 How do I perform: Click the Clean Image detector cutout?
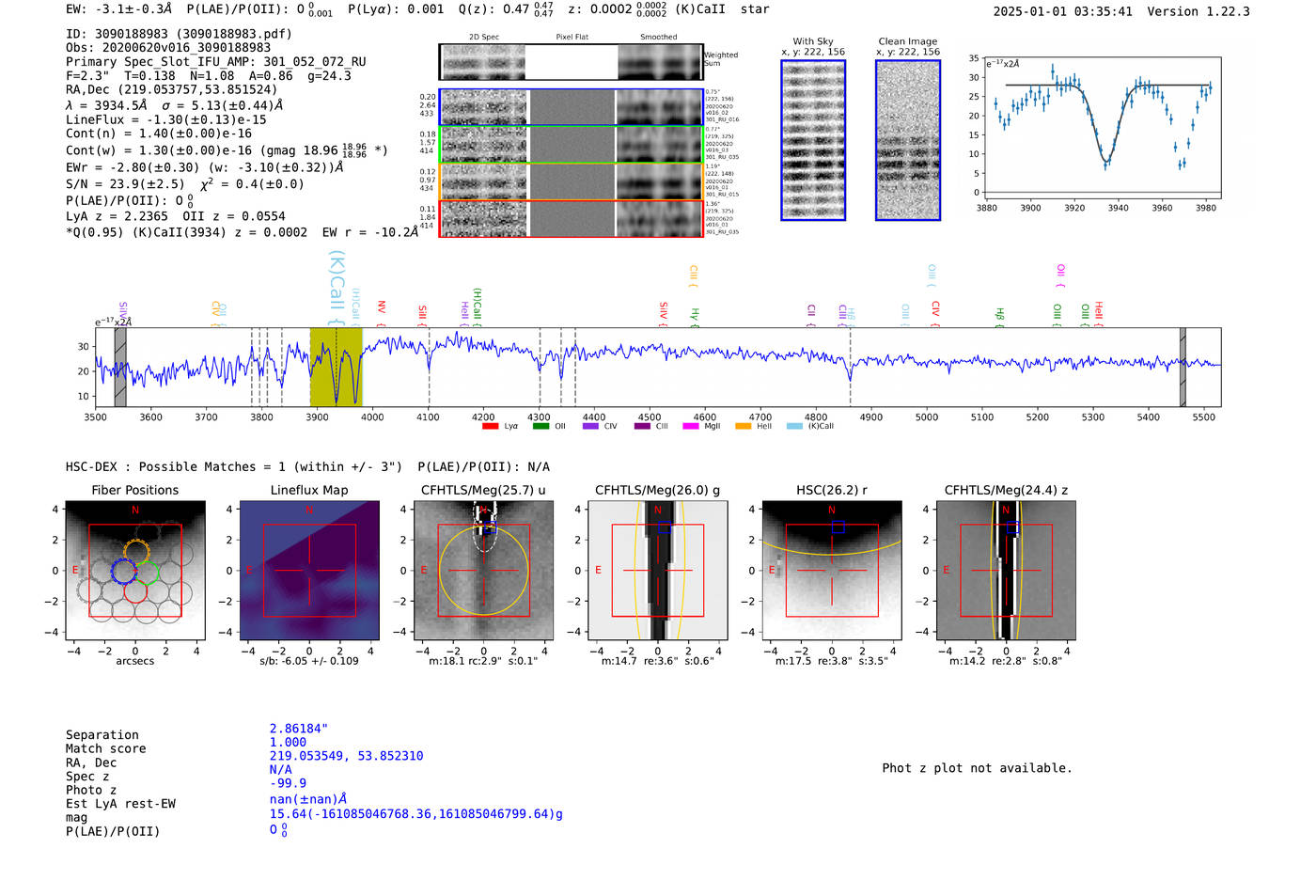point(908,140)
